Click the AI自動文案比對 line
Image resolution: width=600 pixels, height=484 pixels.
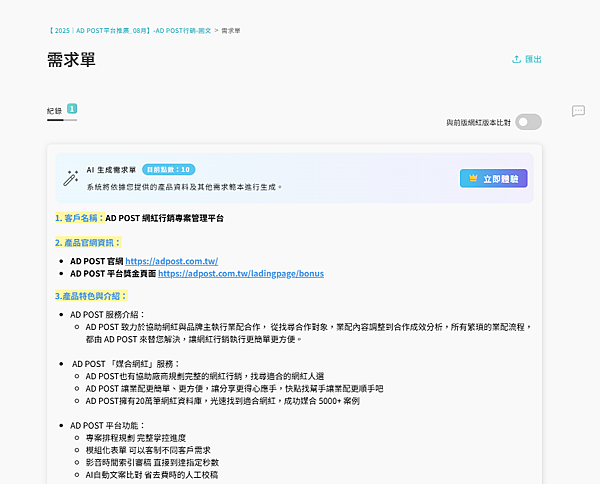152,475
